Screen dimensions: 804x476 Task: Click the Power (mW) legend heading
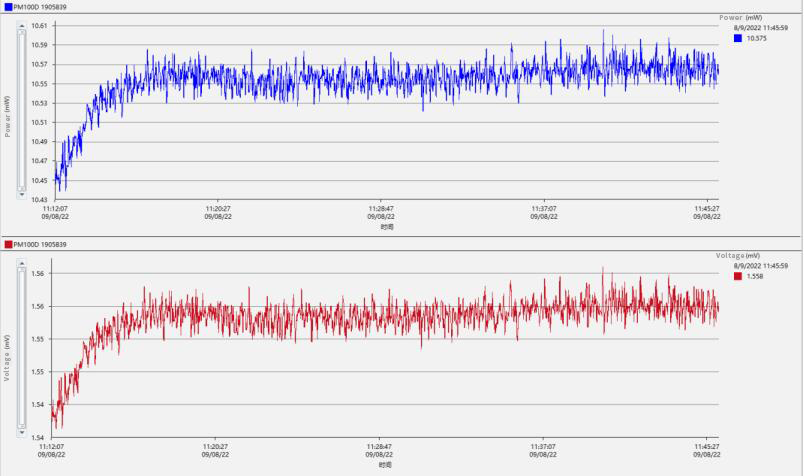pos(741,17)
